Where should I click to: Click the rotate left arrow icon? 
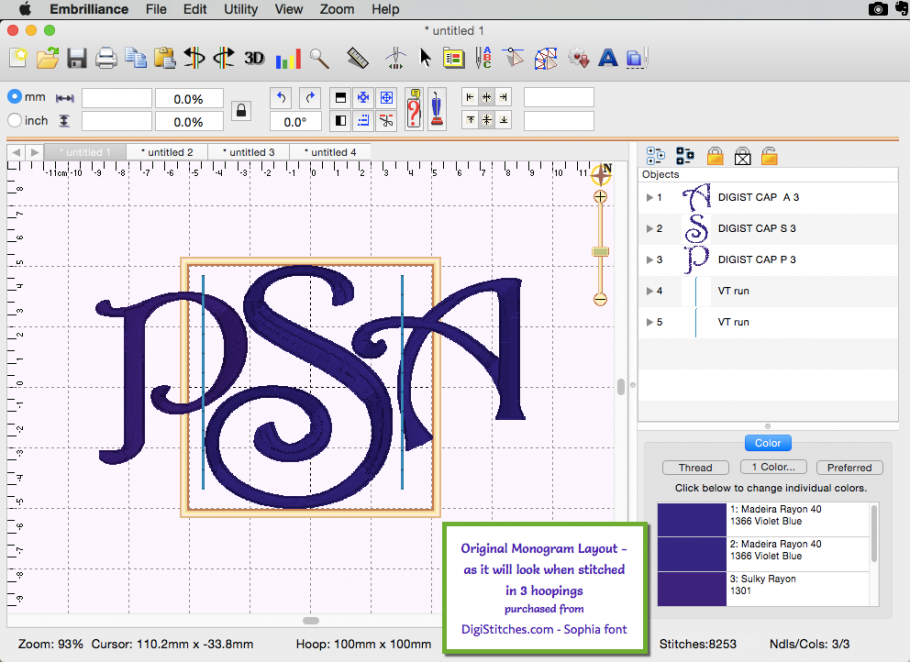coord(281,97)
